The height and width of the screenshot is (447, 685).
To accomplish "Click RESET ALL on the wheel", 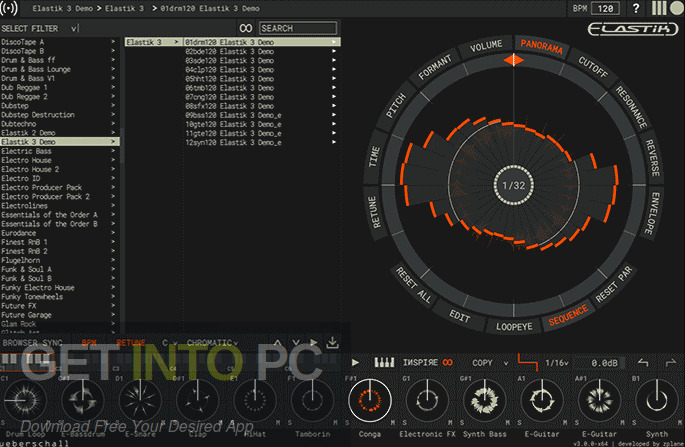I will coord(414,285).
